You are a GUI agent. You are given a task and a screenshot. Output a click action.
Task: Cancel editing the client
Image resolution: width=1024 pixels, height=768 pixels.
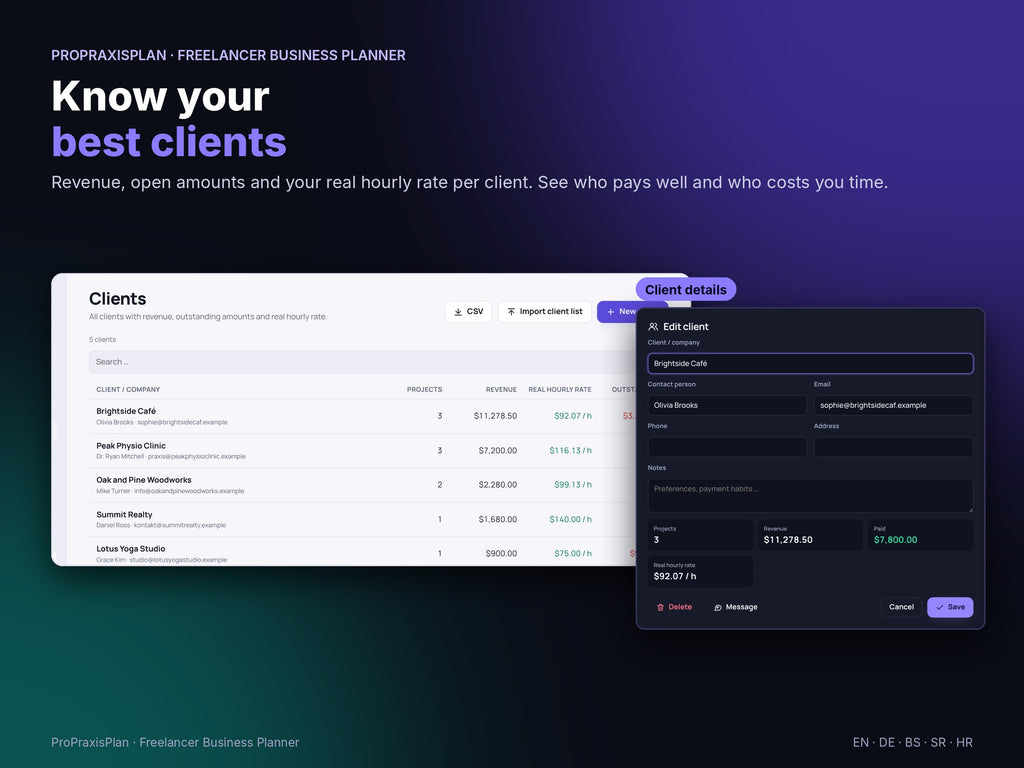coord(901,607)
